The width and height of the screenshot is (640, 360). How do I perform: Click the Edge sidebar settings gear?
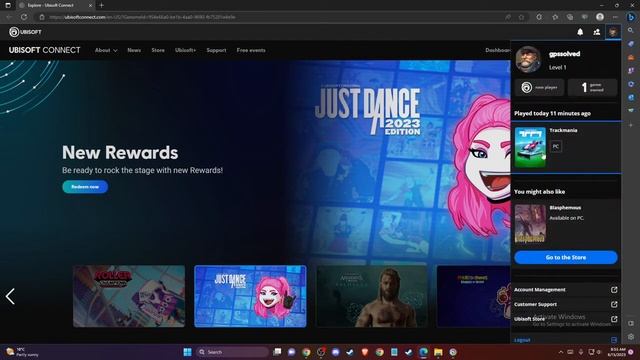tap(631, 337)
